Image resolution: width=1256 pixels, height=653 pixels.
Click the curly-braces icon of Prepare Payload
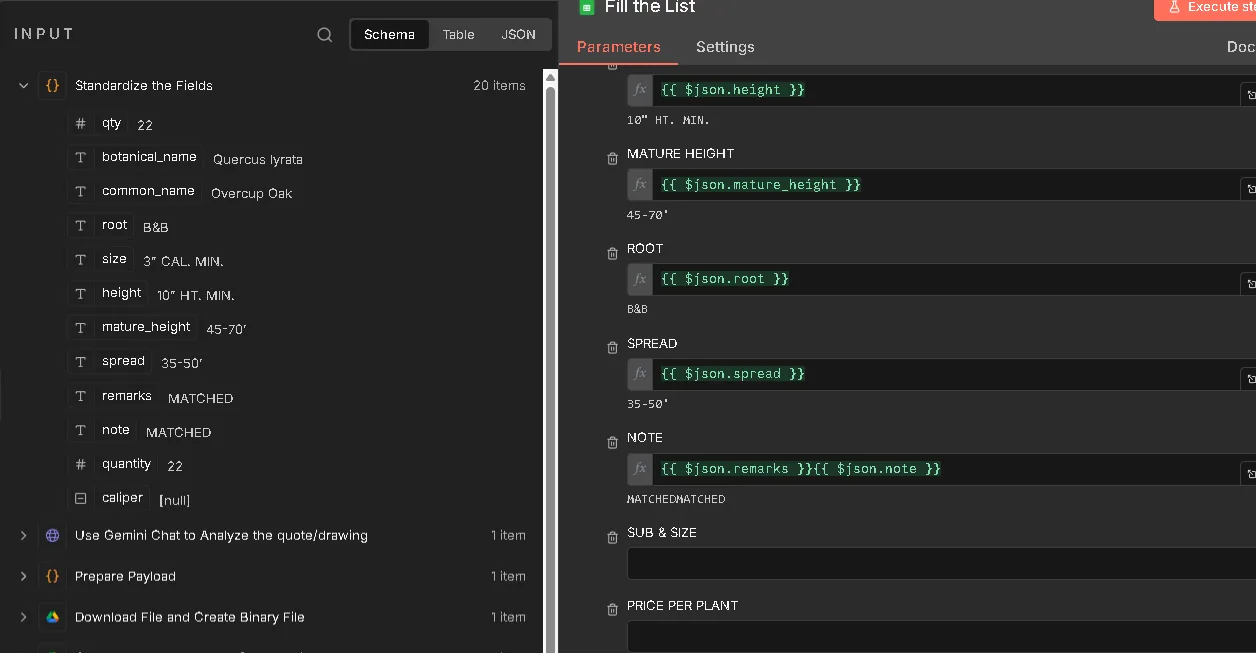[52, 577]
